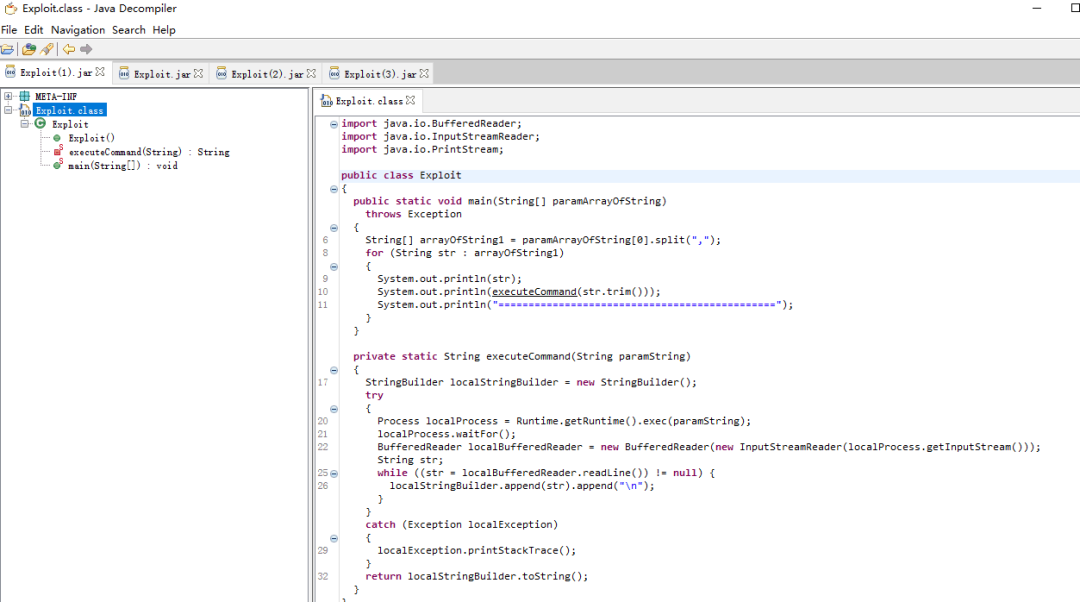The image size is (1080, 602).
Task: Collapse the Exploit class tree node
Action: coord(25,124)
